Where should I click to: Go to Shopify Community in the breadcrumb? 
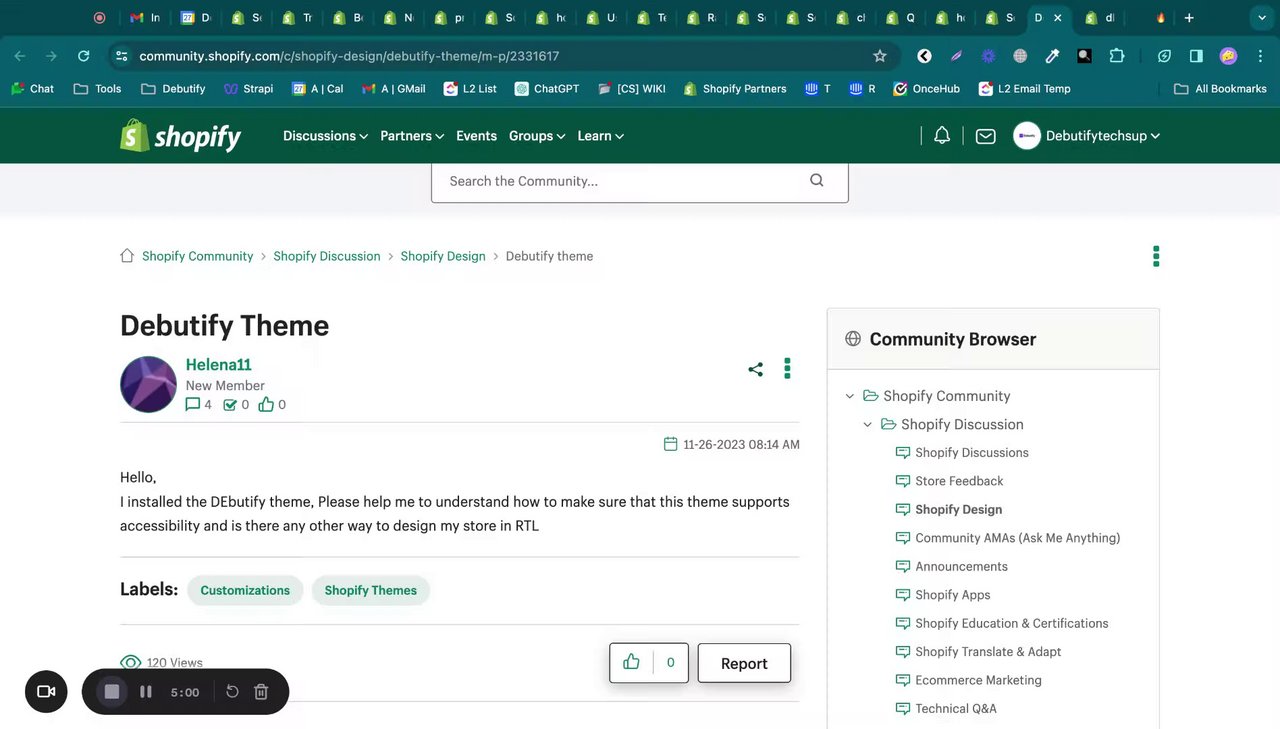pyautogui.click(x=198, y=256)
